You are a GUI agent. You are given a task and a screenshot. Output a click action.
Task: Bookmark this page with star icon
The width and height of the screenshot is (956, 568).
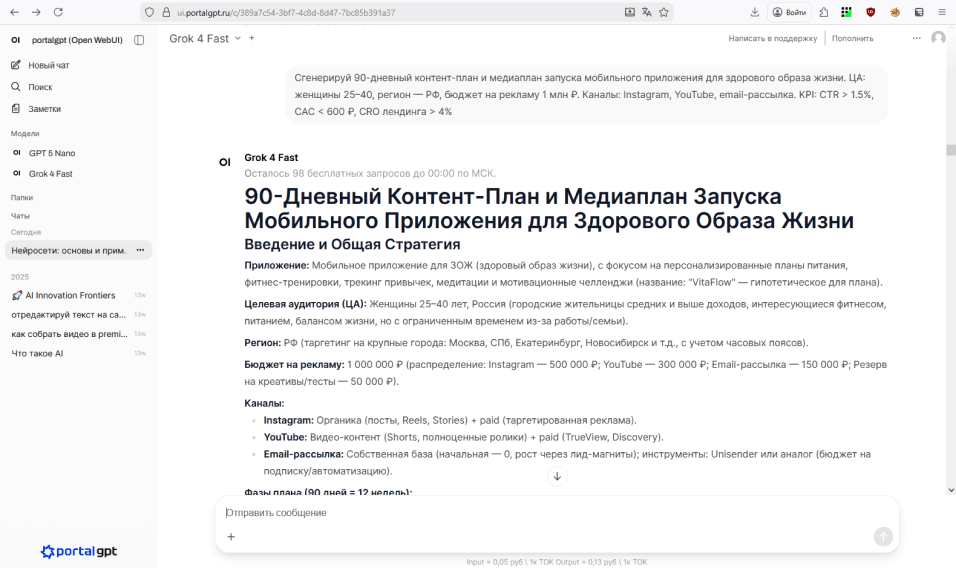[x=664, y=12]
